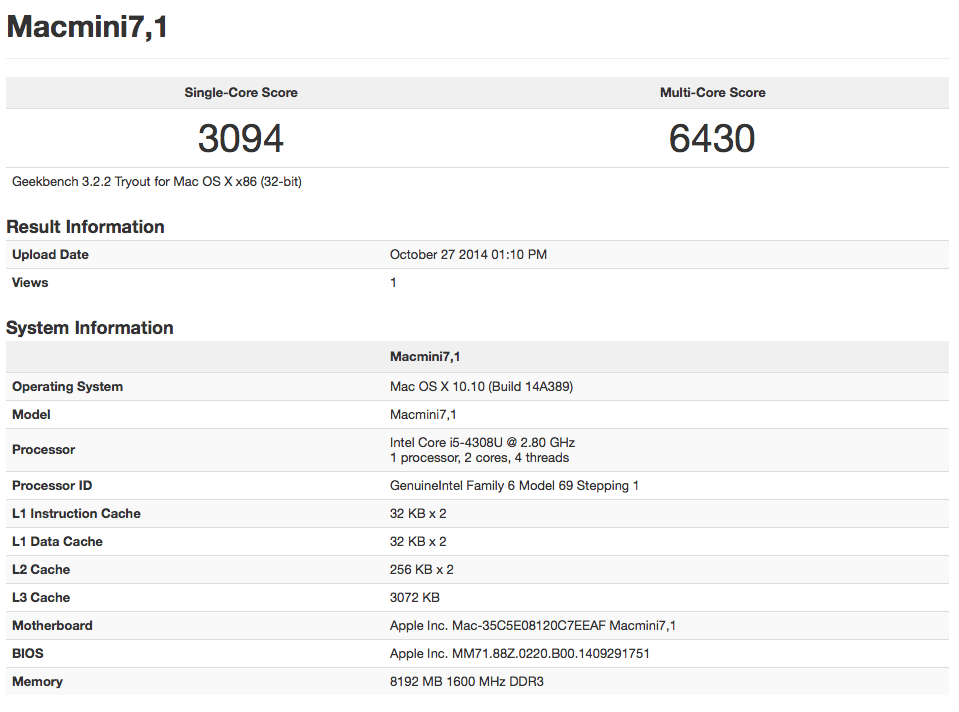Click the Apple Inc. Mac-35C5E08120C7EEAF motherboard value
The height and width of the screenshot is (712, 959).
[533, 626]
